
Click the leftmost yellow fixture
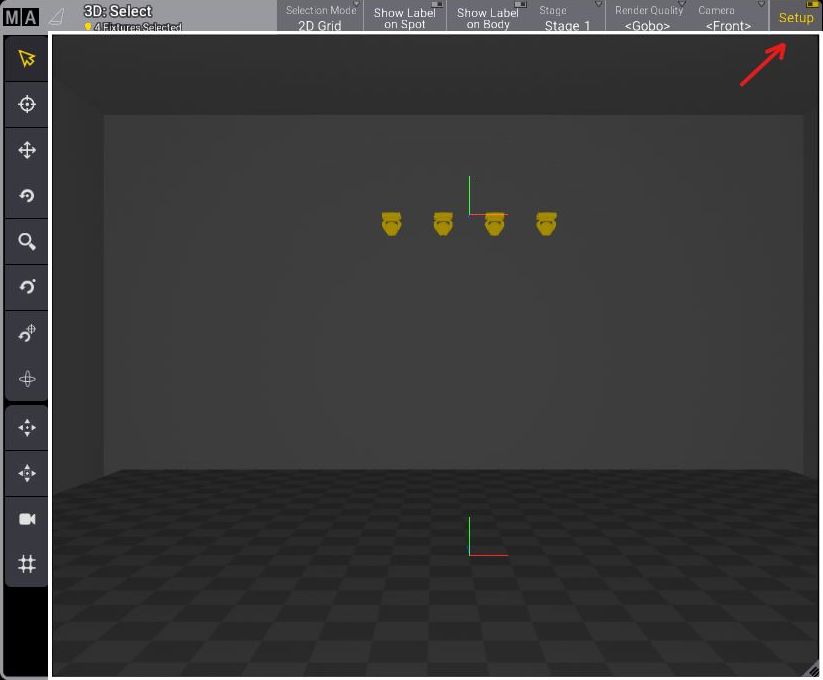coord(391,224)
